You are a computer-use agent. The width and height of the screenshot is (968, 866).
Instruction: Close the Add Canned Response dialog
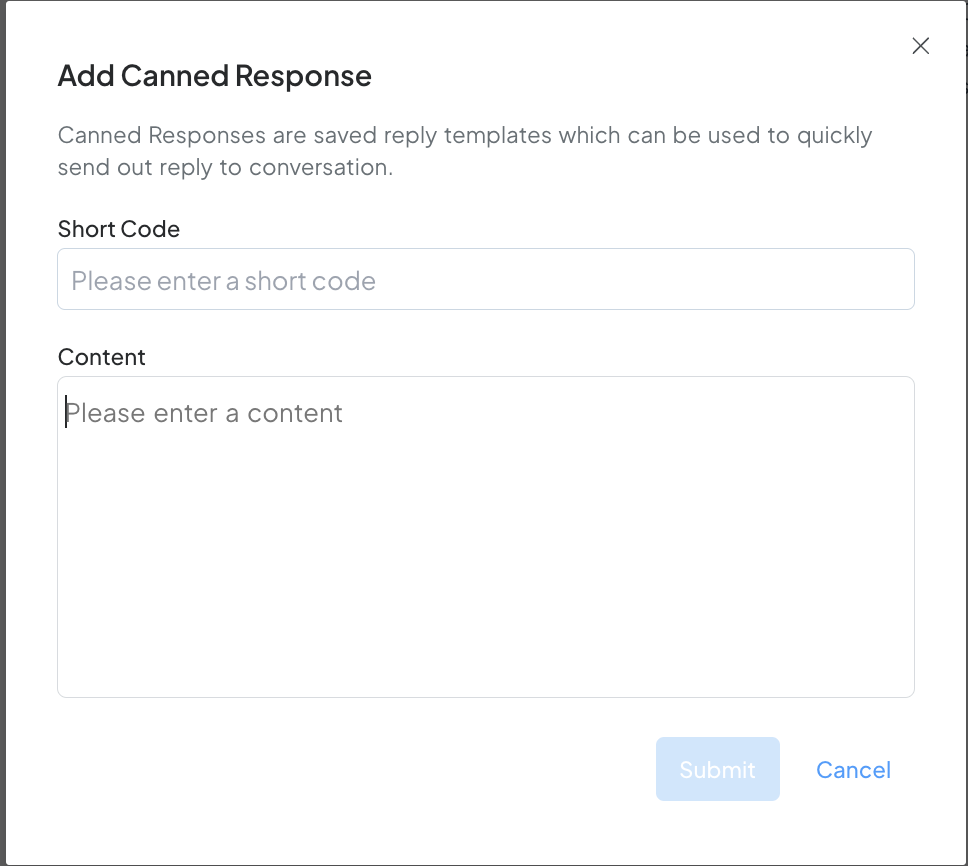click(921, 46)
